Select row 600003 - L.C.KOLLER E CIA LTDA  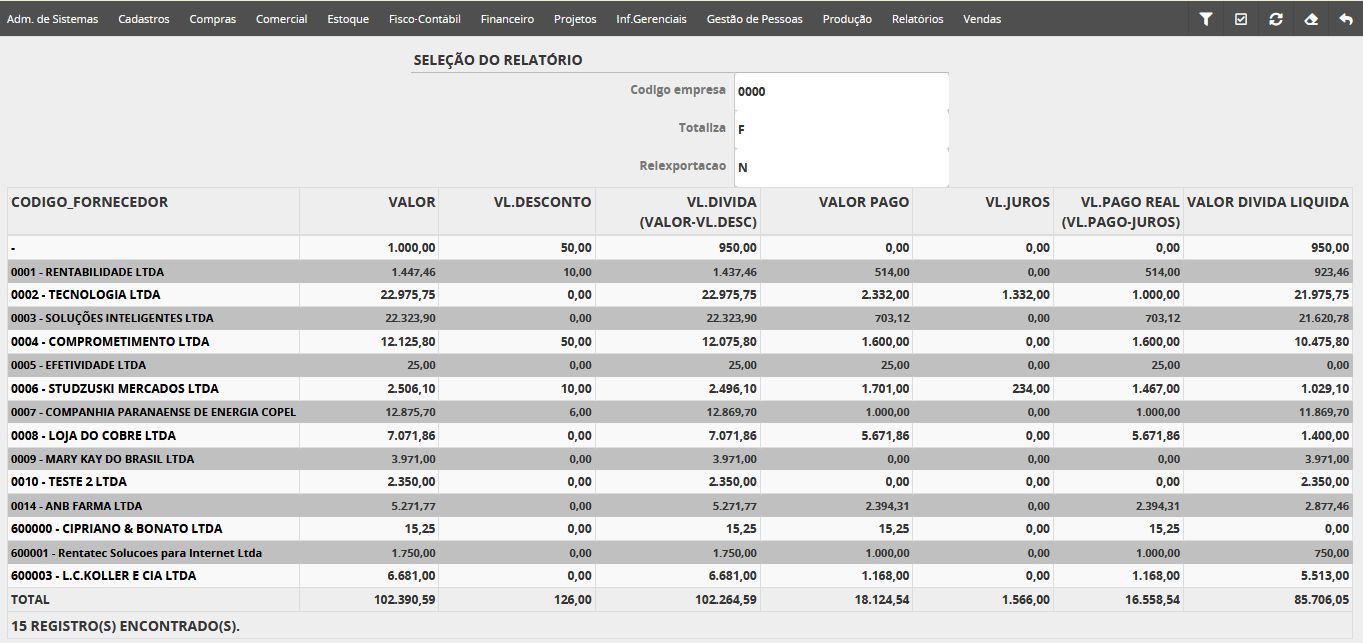pyautogui.click(x=680, y=576)
